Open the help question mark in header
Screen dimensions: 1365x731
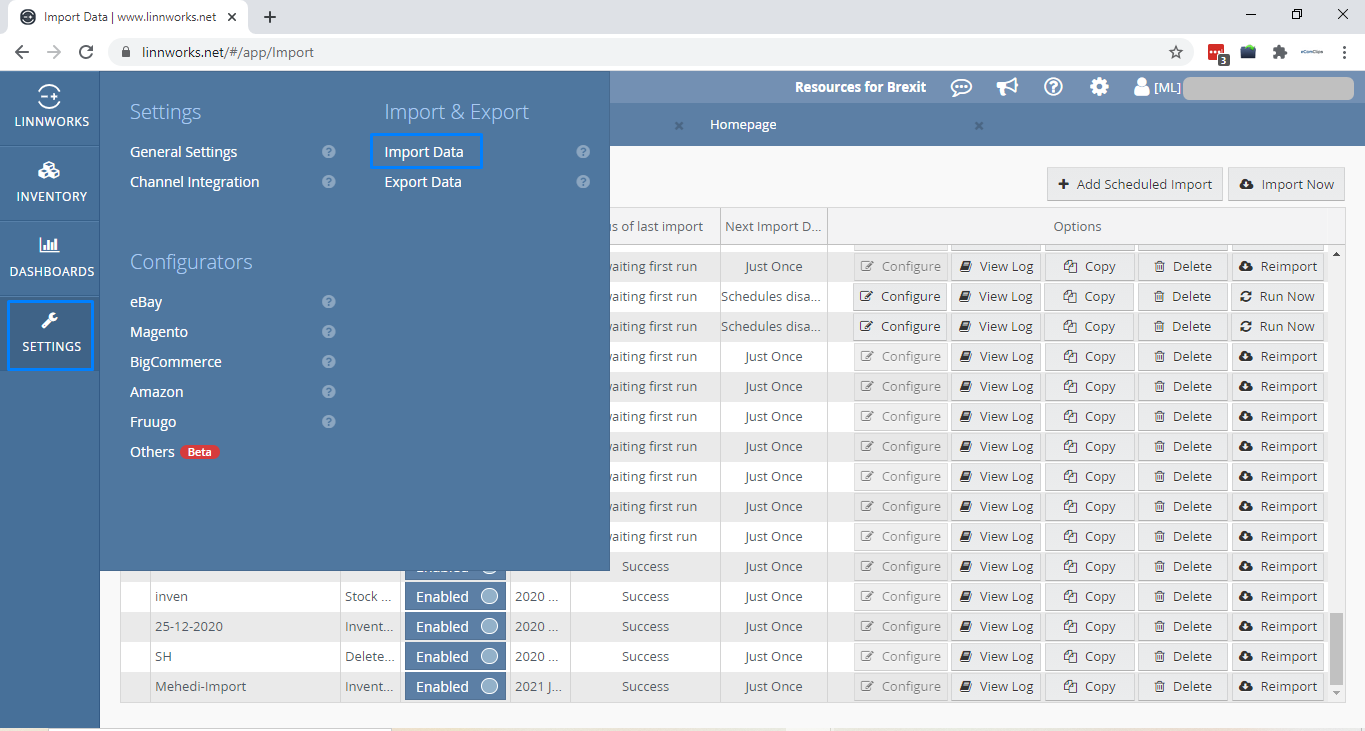(1053, 87)
